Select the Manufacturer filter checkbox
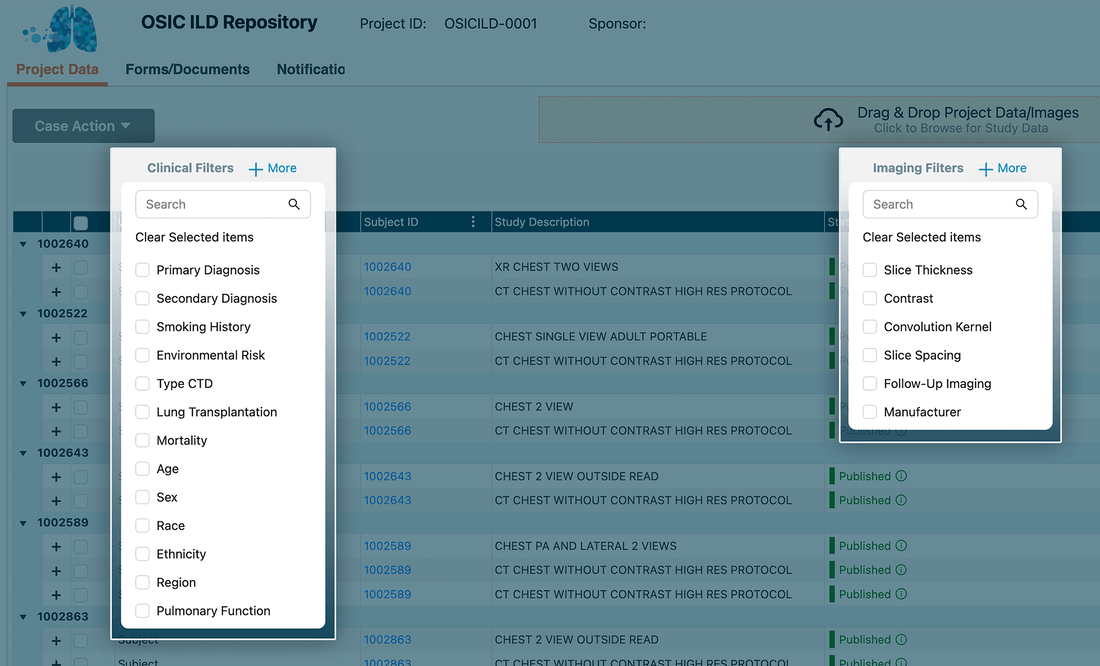The width and height of the screenshot is (1100, 666). 870,412
